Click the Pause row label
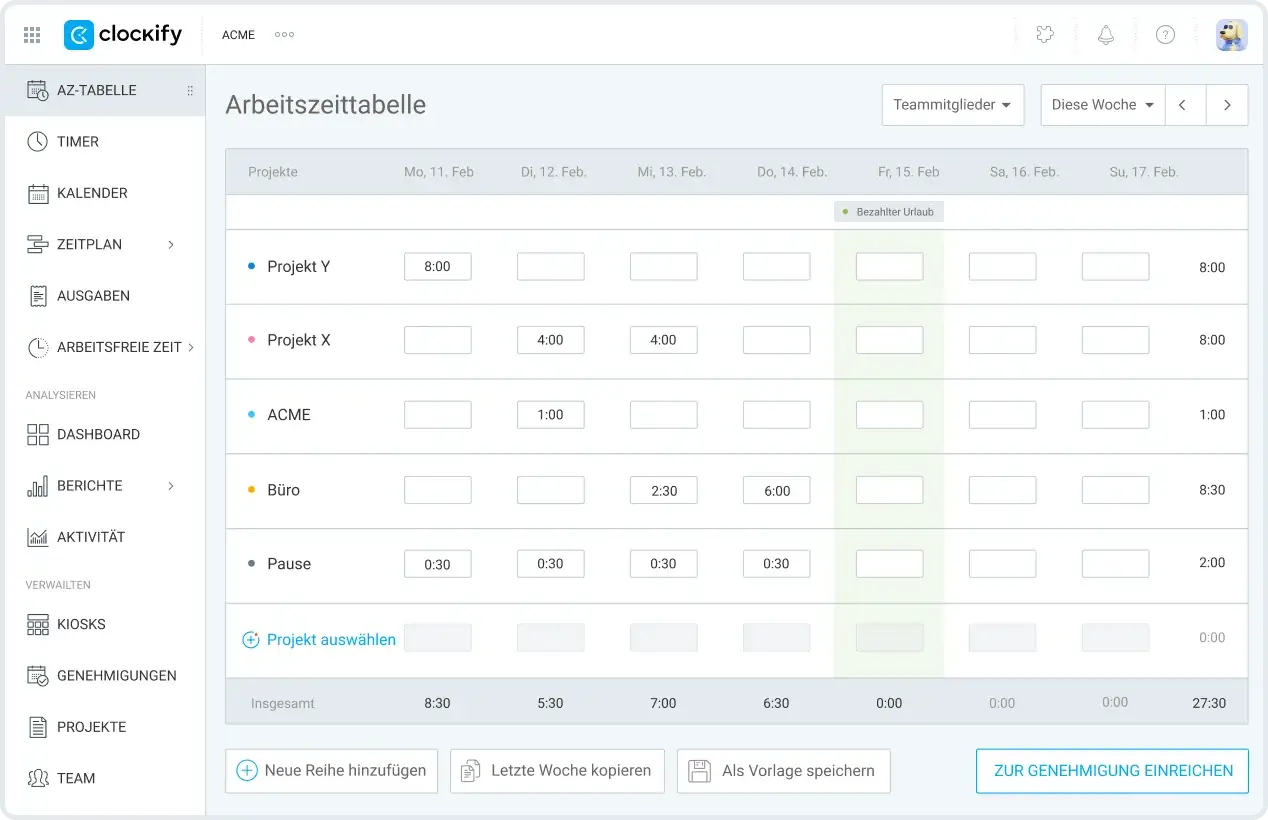Image resolution: width=1268 pixels, height=820 pixels. pos(289,564)
